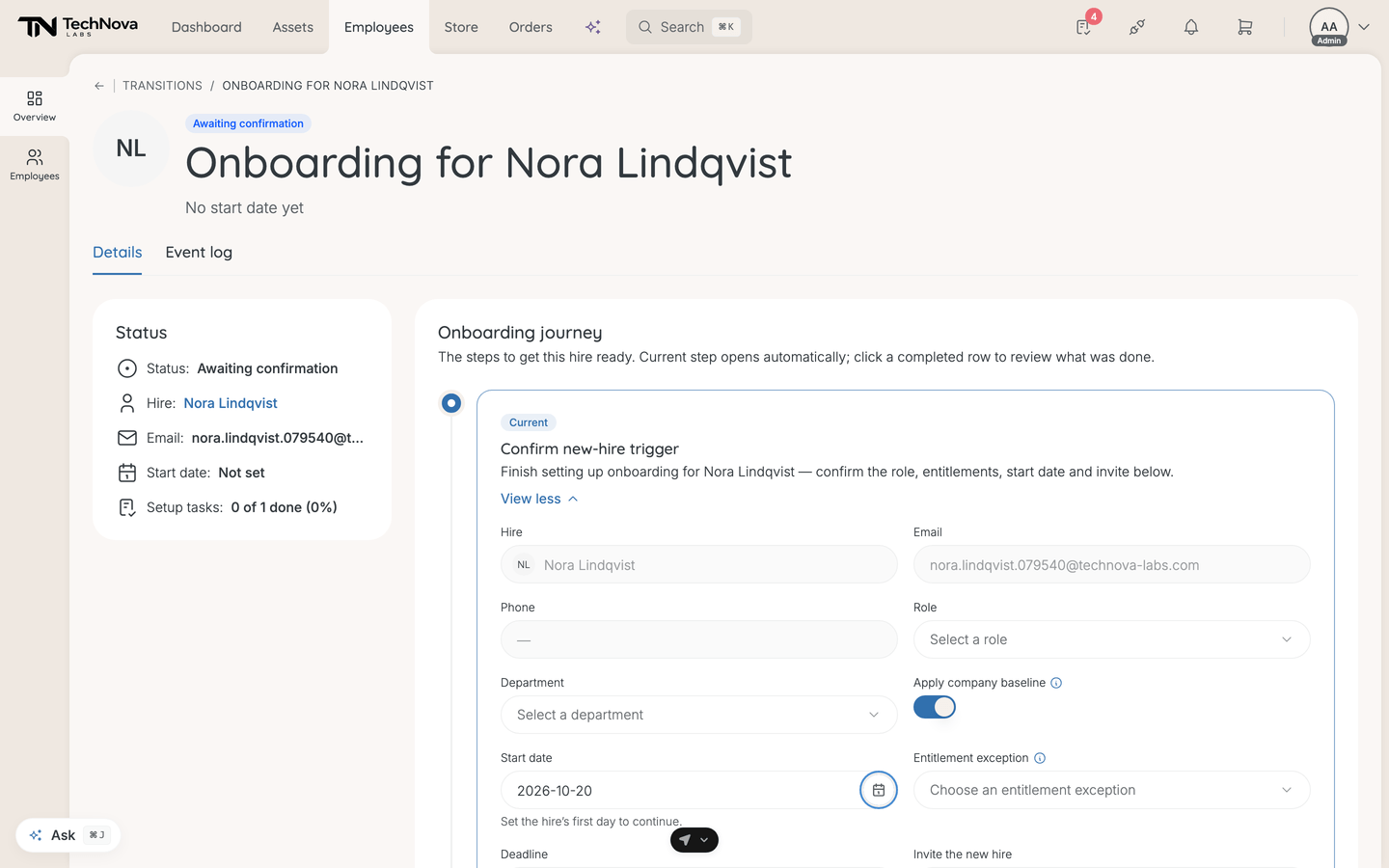Click the Awaiting confirmation status badge
This screenshot has height=868, width=1389.
(x=248, y=123)
